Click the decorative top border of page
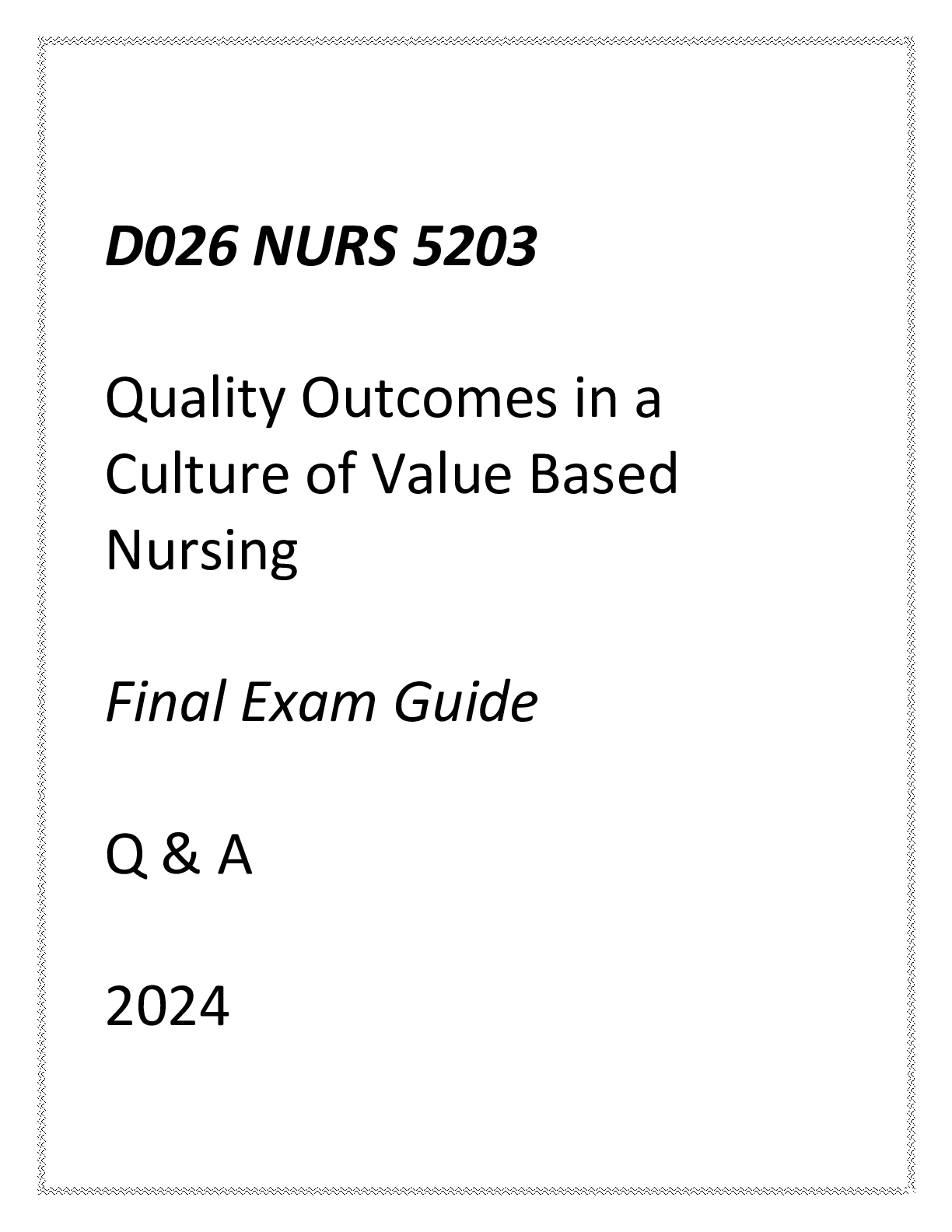Screen dimensions: 952x1232 point(476,38)
